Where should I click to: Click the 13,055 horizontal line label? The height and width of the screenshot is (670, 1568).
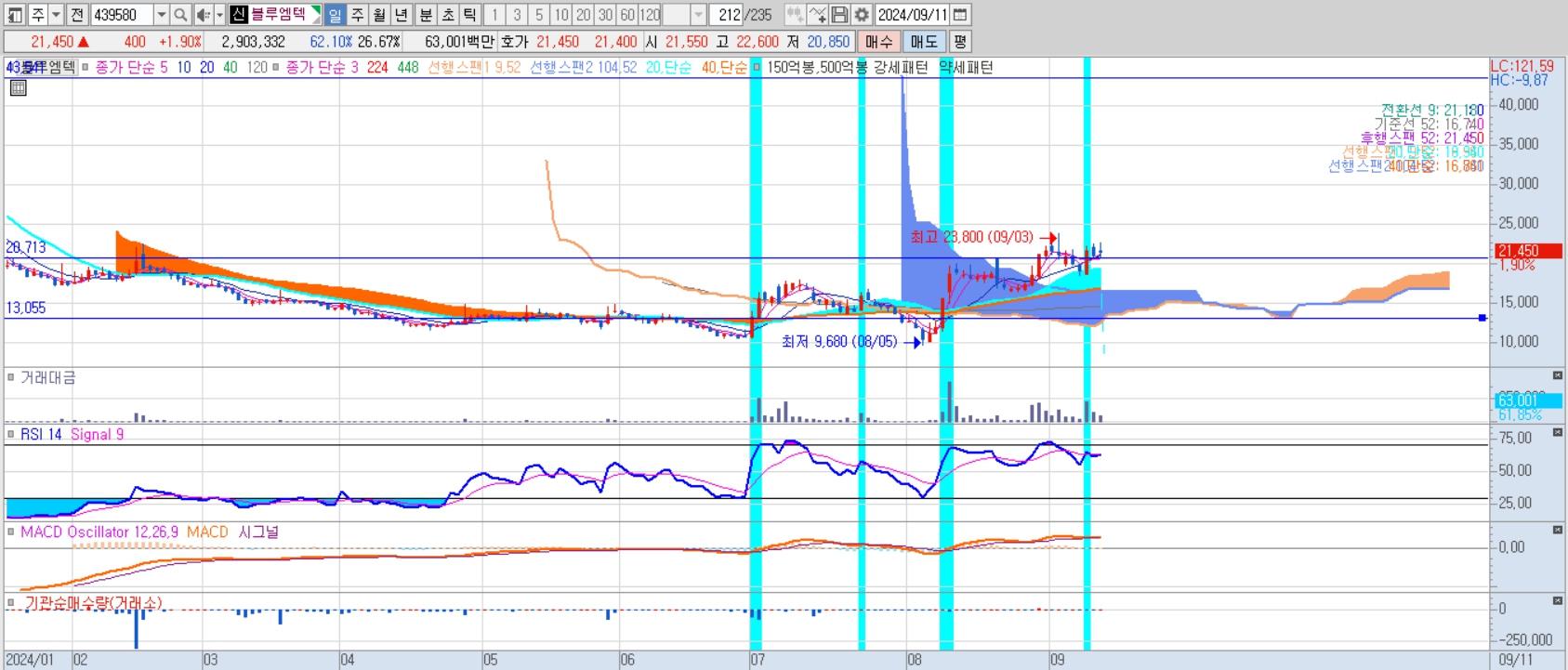26,308
